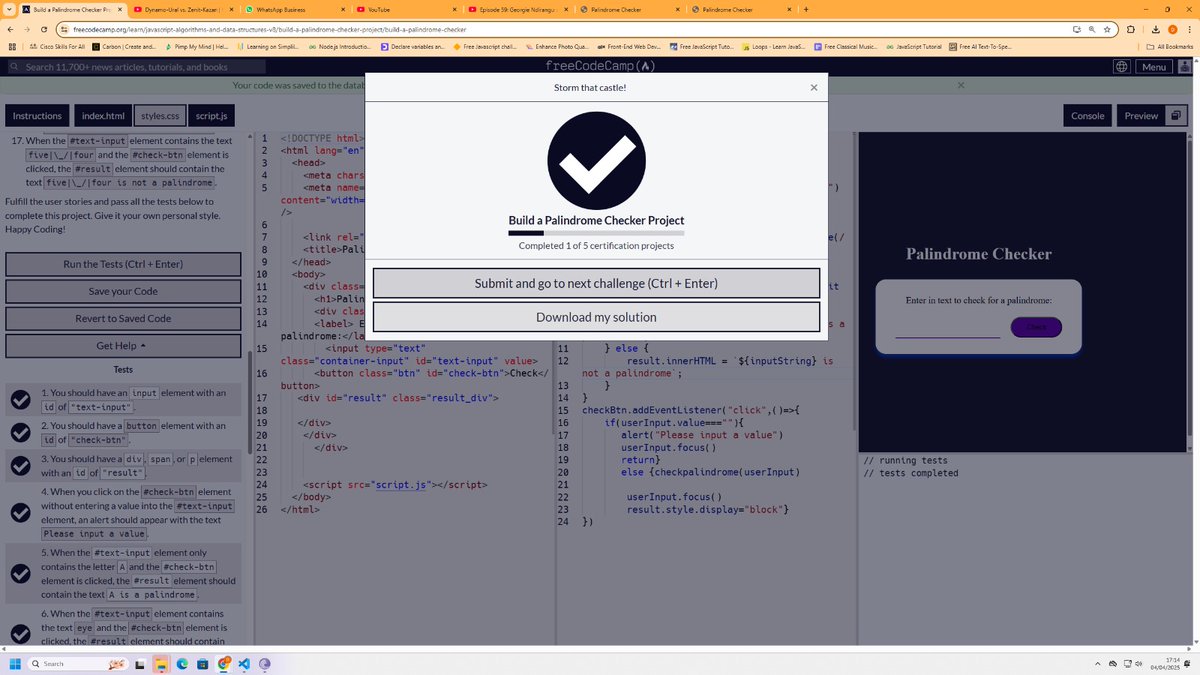1200x675 pixels.
Task: Open the Chrome three-dot menu
Action: pyautogui.click(x=1188, y=30)
